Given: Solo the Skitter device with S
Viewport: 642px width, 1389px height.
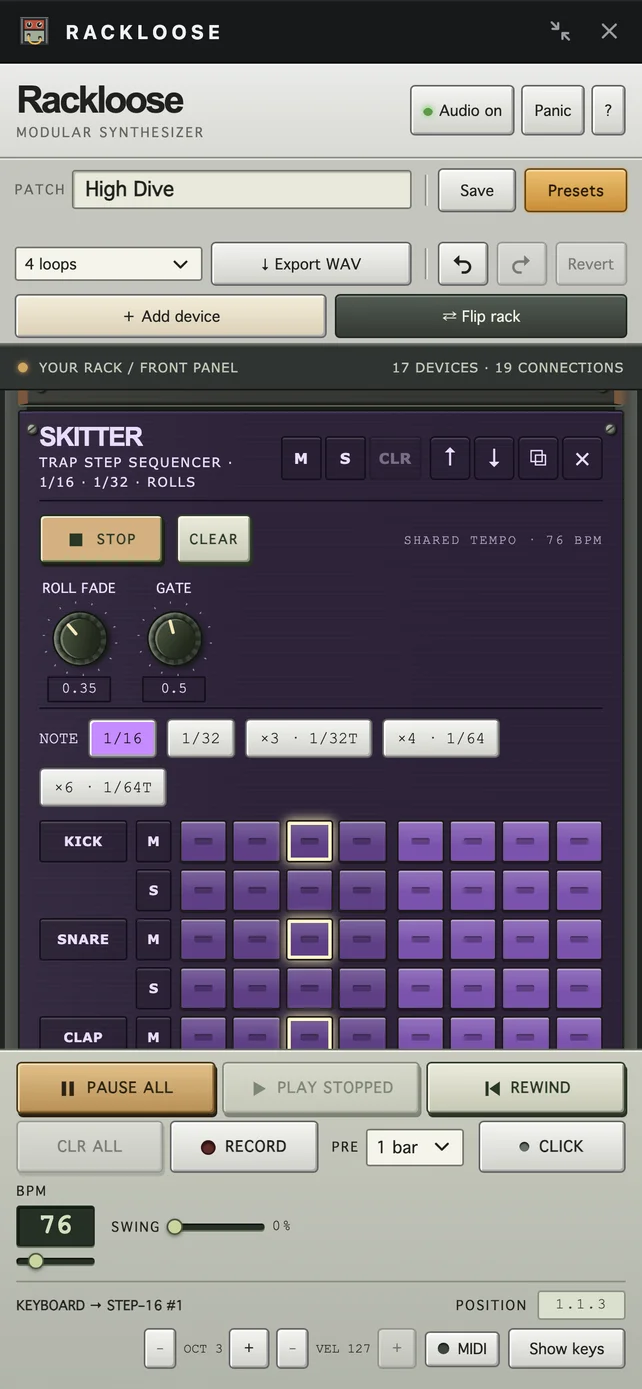Looking at the screenshot, I should click(345, 458).
